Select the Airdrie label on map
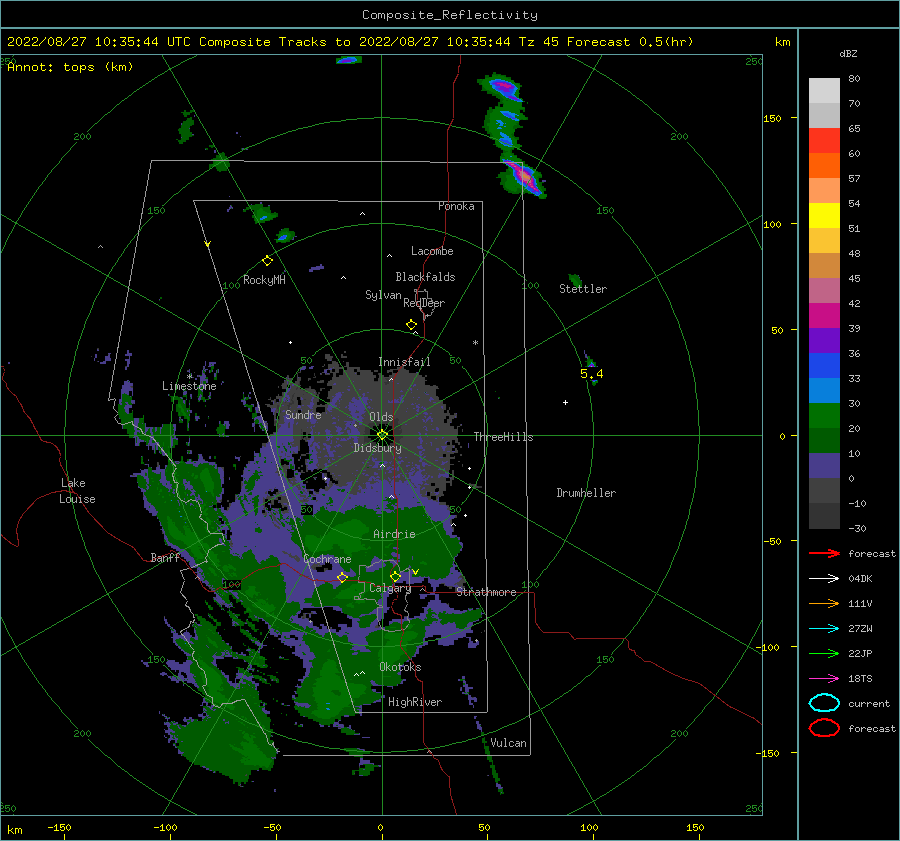The image size is (900, 841). (394, 534)
